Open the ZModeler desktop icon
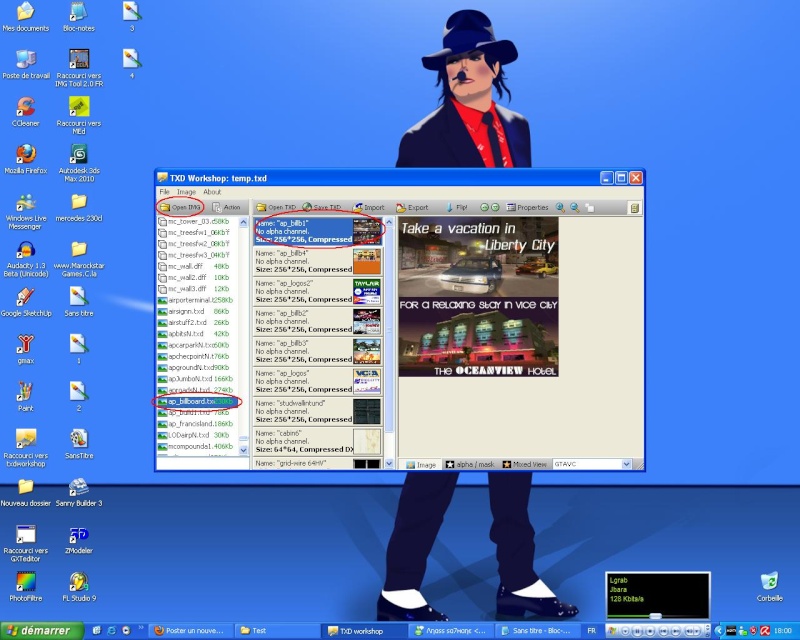800x640 pixels. pos(79,539)
